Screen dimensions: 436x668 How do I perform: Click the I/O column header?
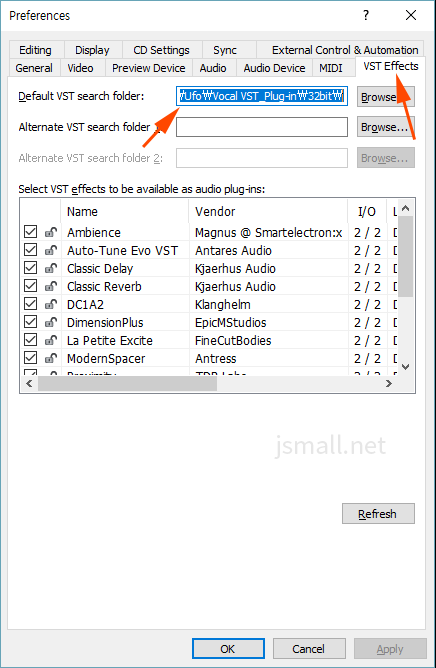coord(367,211)
